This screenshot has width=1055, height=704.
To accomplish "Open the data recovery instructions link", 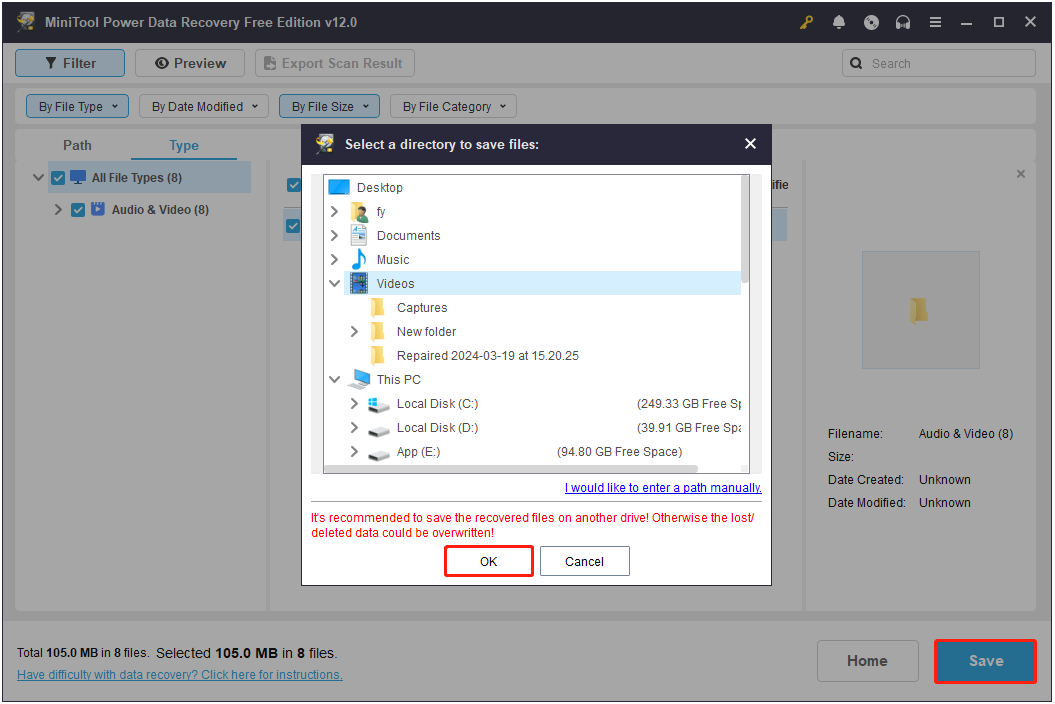I will point(180,674).
